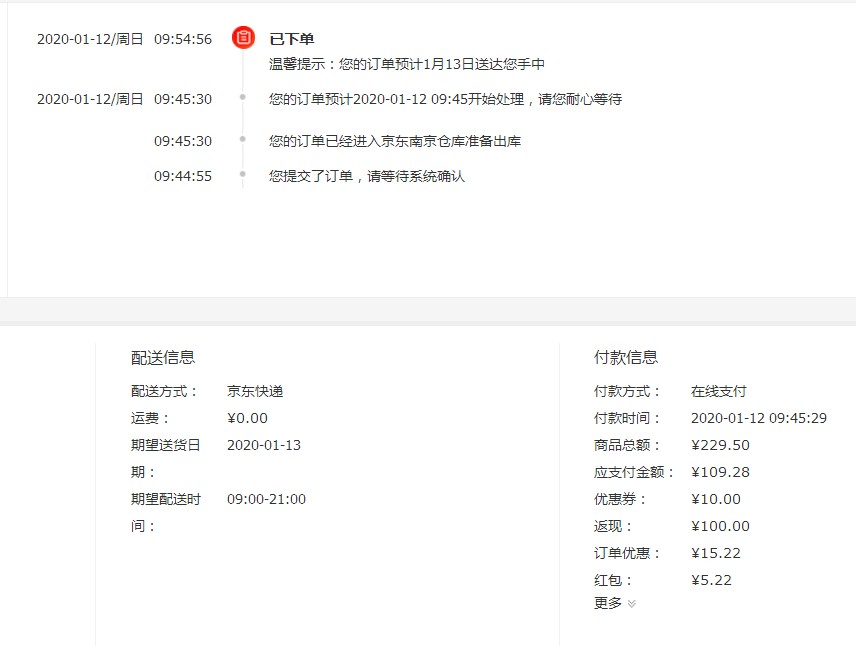Expand 更多 payment details
The image size is (856, 646).
[x=615, y=603]
